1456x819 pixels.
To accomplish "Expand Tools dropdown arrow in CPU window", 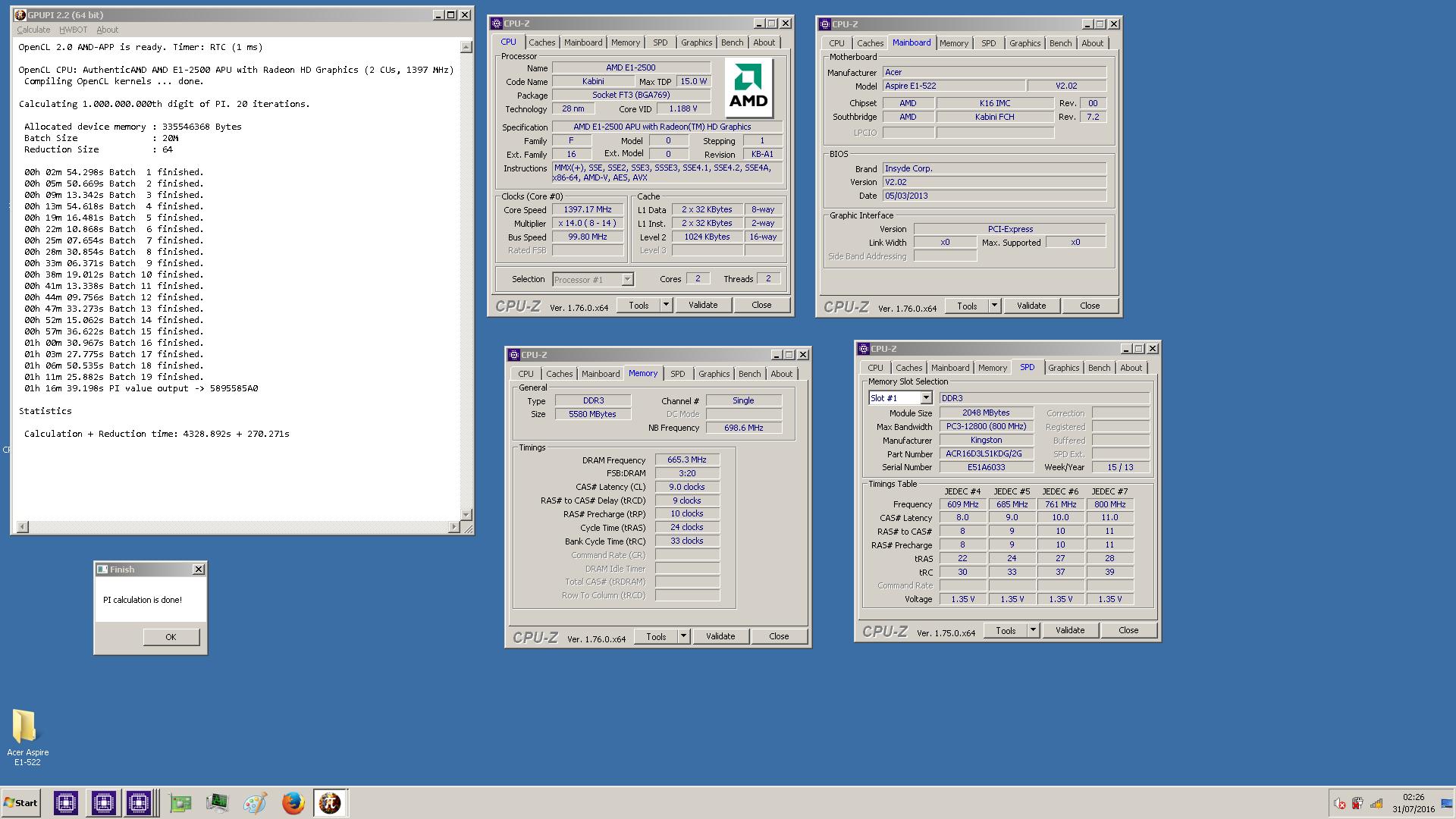I will click(x=666, y=305).
